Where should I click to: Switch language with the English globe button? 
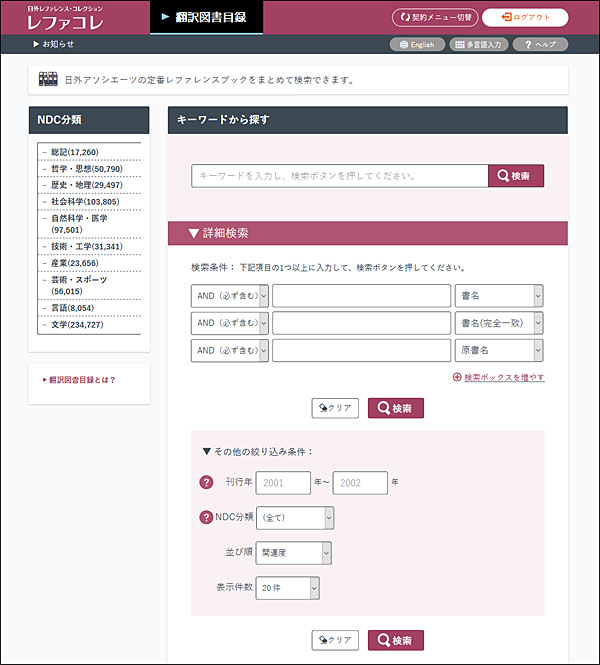click(x=416, y=45)
